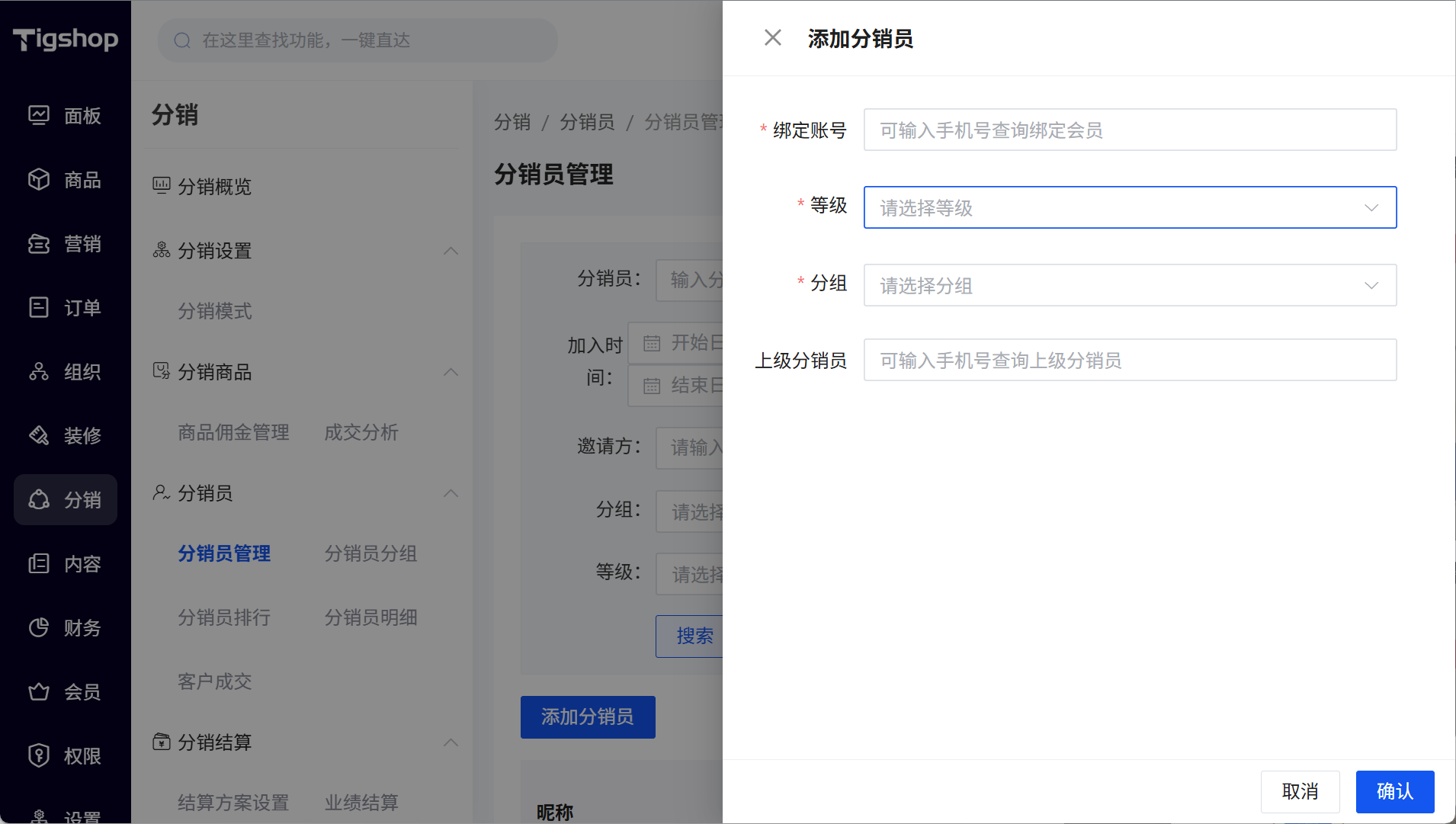The height and width of the screenshot is (824, 1456).
Task: Select the 财务 finance pie icon
Action: pos(39,627)
